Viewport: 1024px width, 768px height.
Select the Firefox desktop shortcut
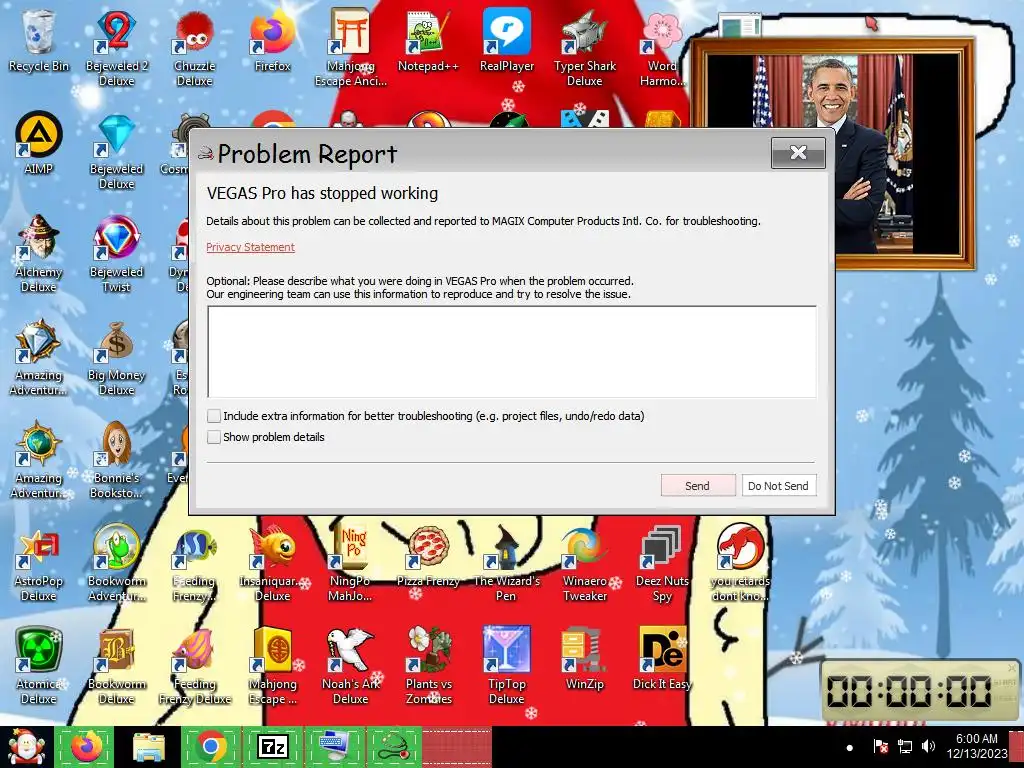pos(272,41)
